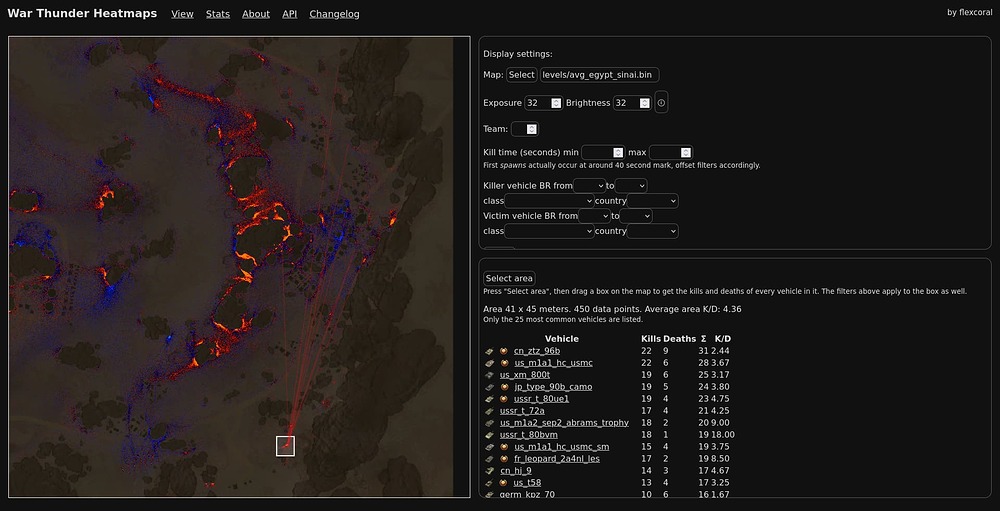Click the white selection box on heatmap
Image resolution: width=1000 pixels, height=511 pixels.
285,446
